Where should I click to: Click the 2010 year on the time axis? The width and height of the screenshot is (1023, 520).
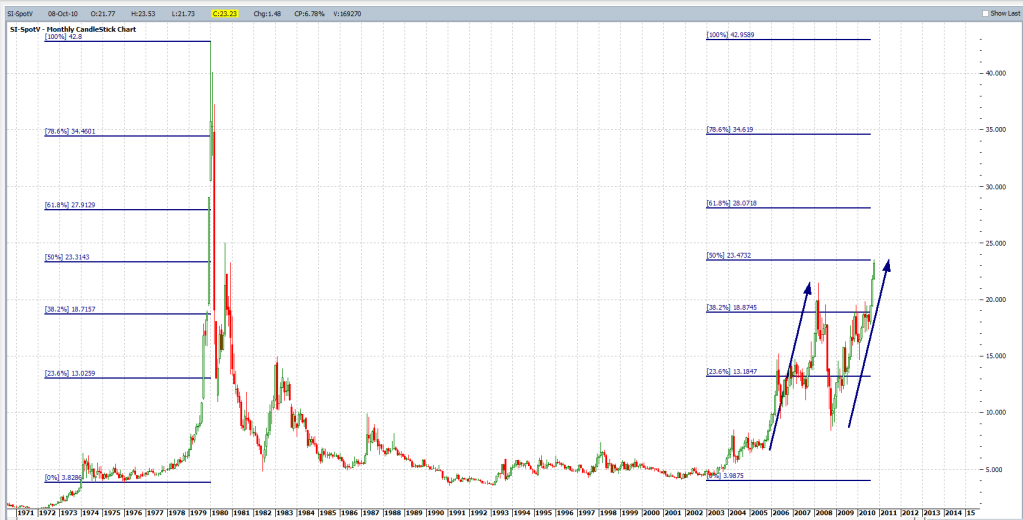[x=866, y=513]
